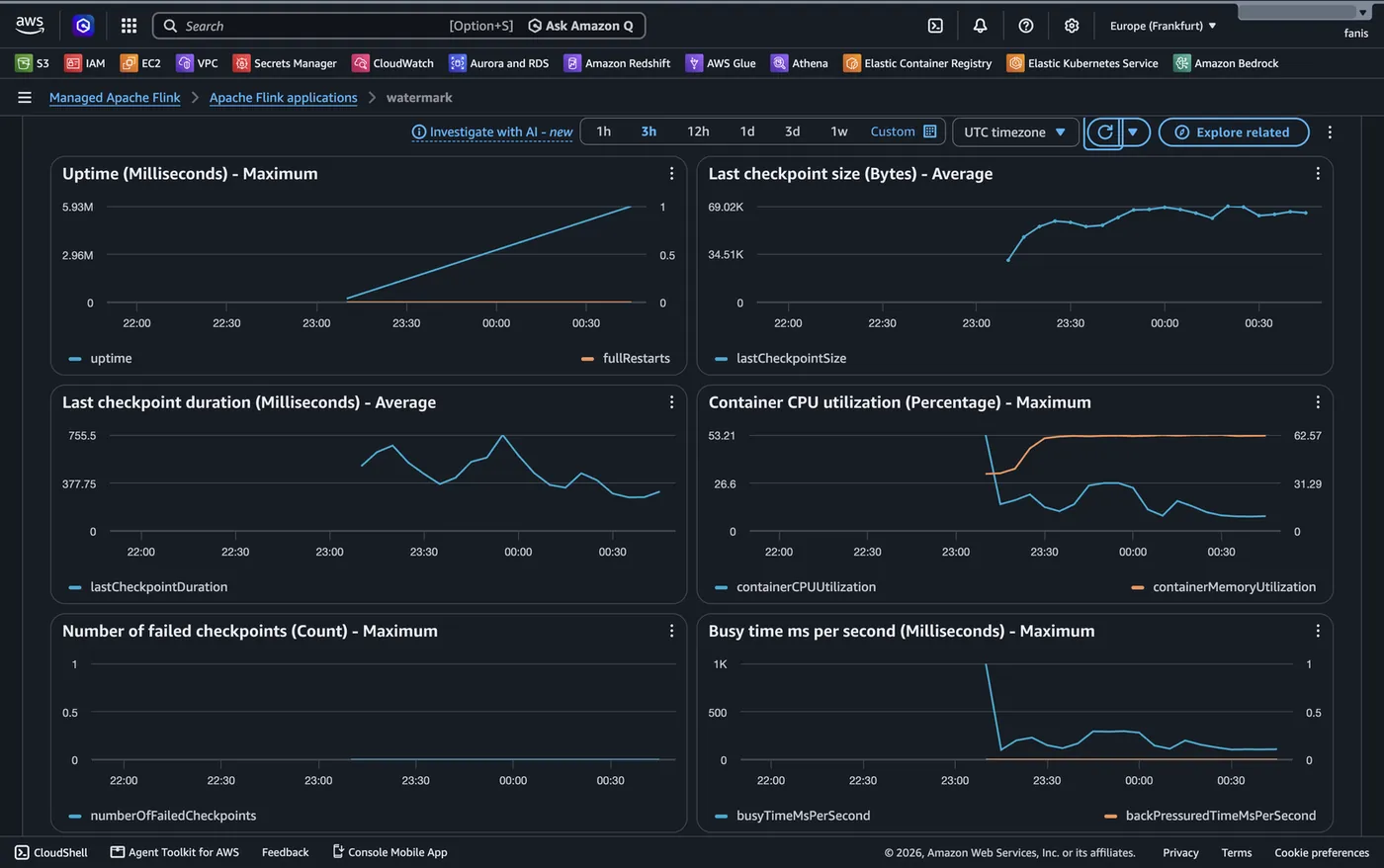Select the 1h time range
The width and height of the screenshot is (1384, 868).
tap(603, 131)
